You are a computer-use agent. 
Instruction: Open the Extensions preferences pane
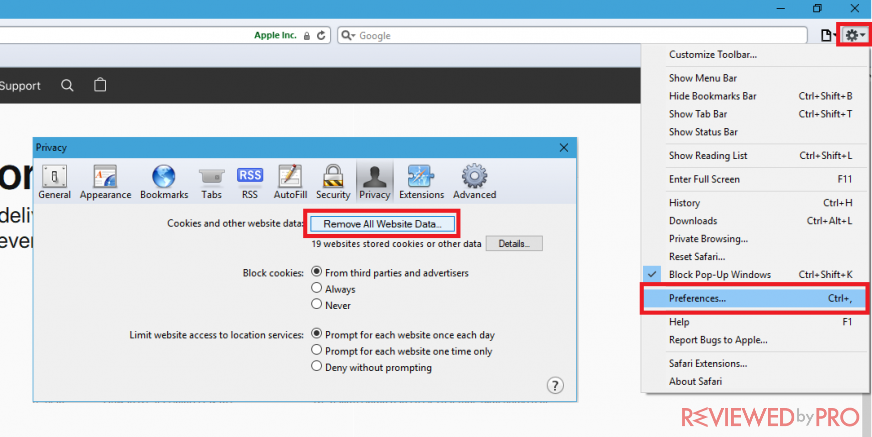[x=422, y=182]
